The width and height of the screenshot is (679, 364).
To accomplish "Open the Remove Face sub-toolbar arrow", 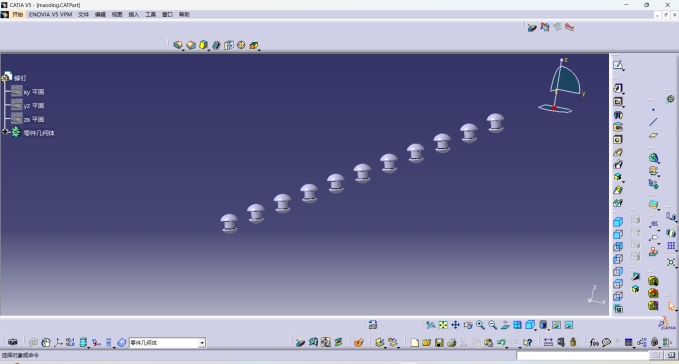I will (259, 50).
